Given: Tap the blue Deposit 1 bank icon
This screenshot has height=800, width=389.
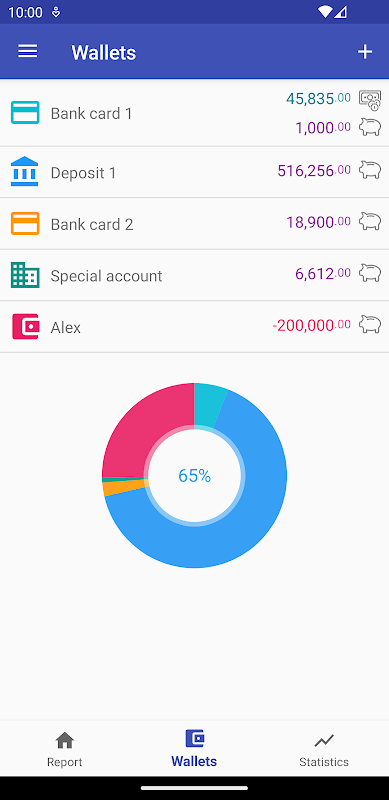Looking at the screenshot, I should tap(25, 172).
